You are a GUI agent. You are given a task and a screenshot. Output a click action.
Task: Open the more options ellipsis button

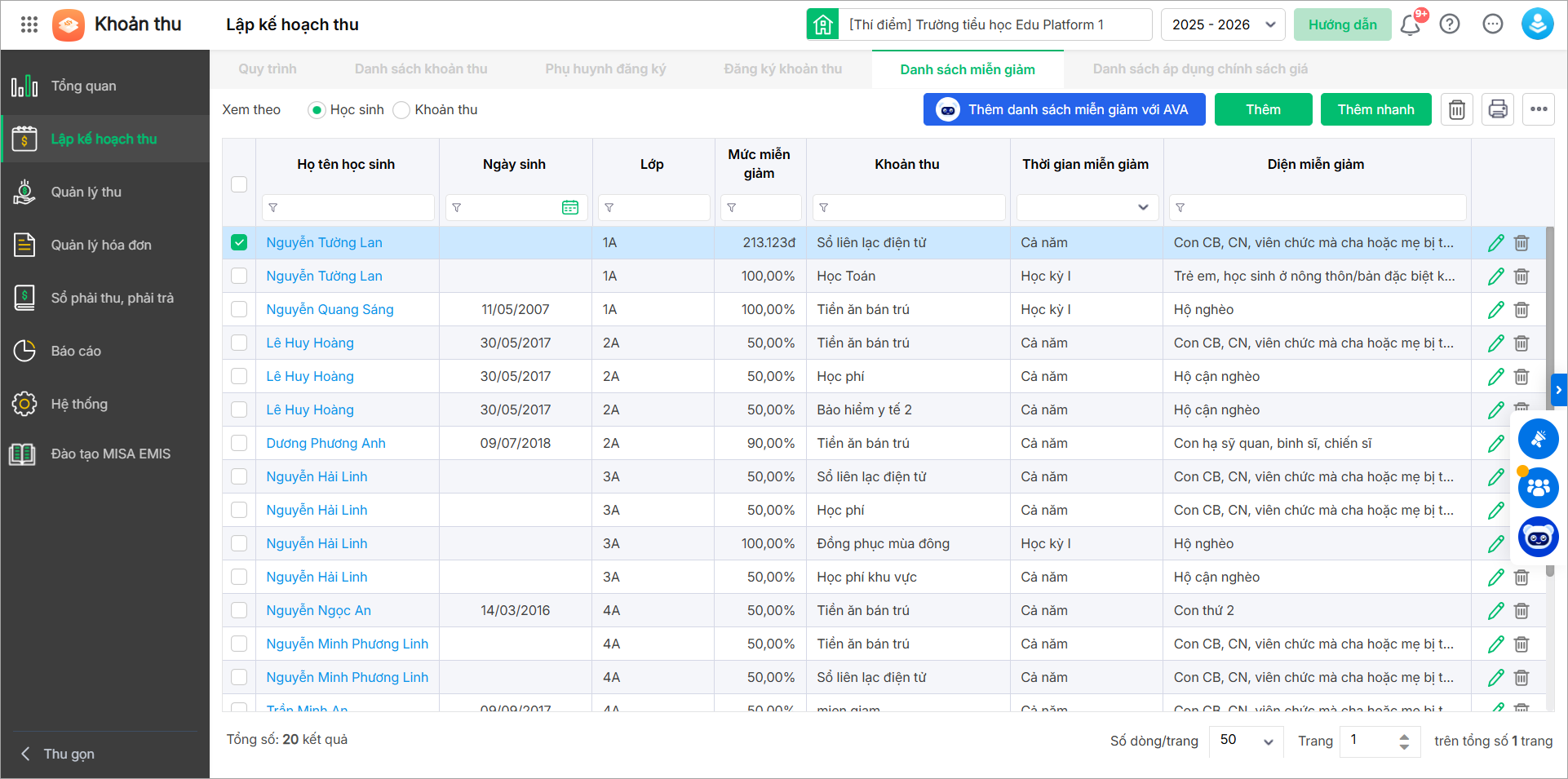click(1539, 109)
